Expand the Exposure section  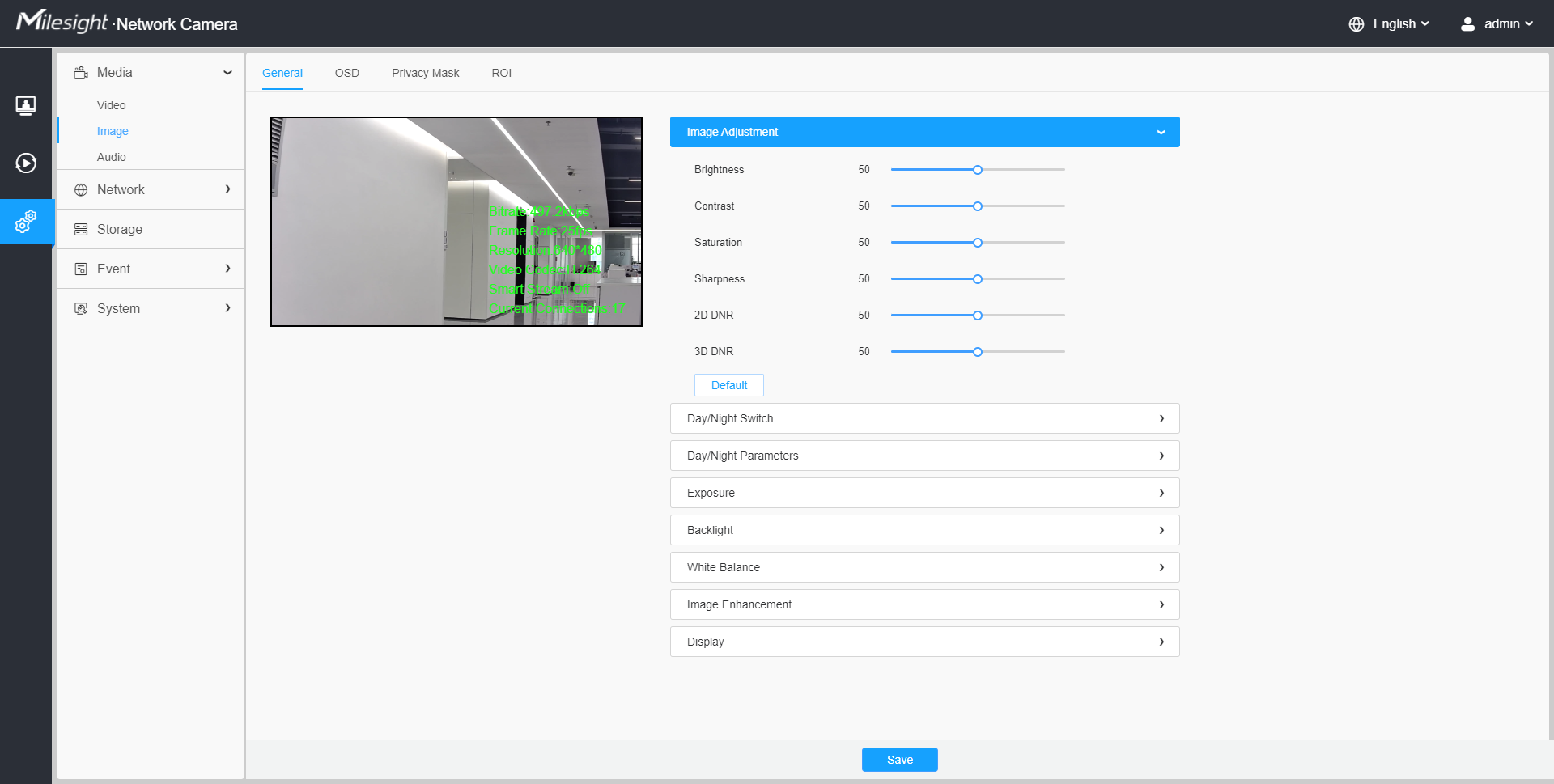pyautogui.click(x=925, y=493)
